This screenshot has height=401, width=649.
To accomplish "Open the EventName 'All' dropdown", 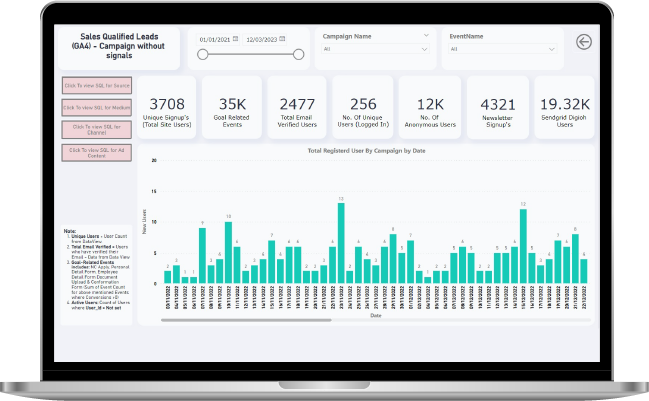I will pos(502,49).
